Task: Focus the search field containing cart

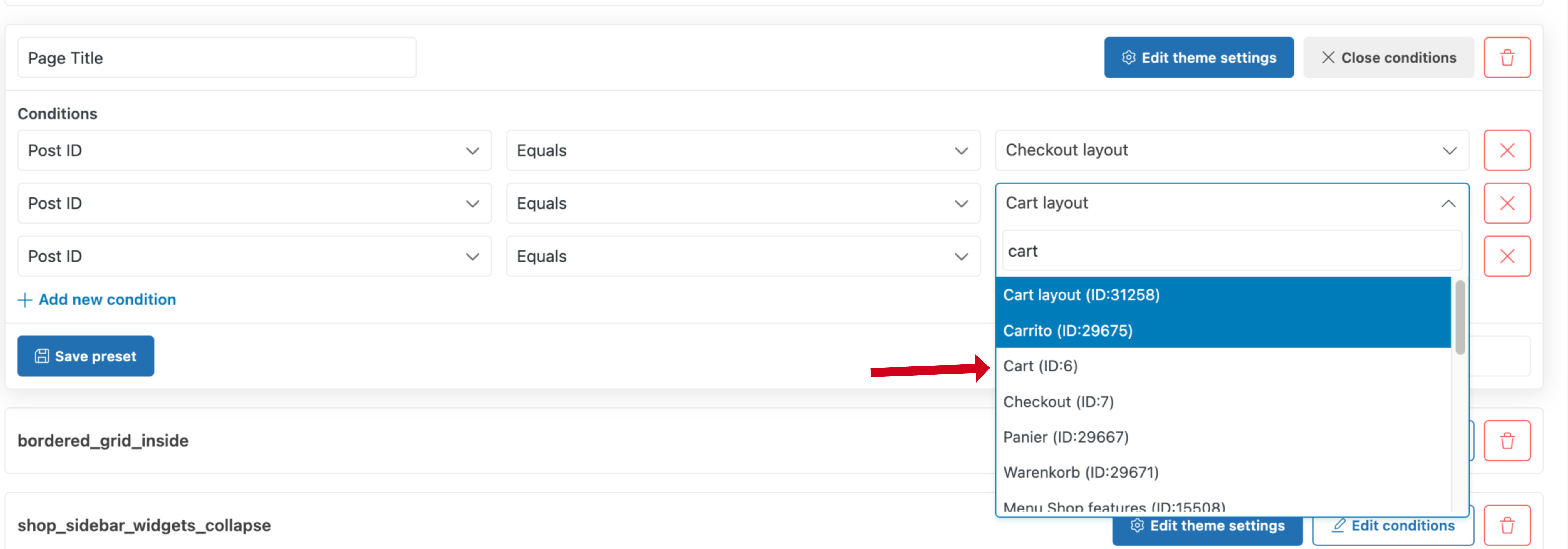Action: 1232,251
